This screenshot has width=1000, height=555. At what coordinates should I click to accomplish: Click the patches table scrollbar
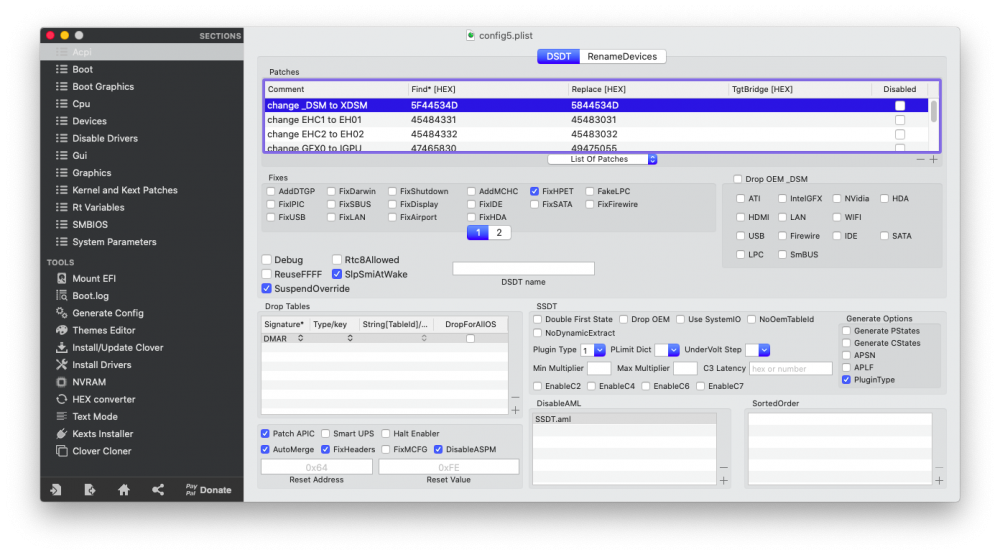pos(934,112)
